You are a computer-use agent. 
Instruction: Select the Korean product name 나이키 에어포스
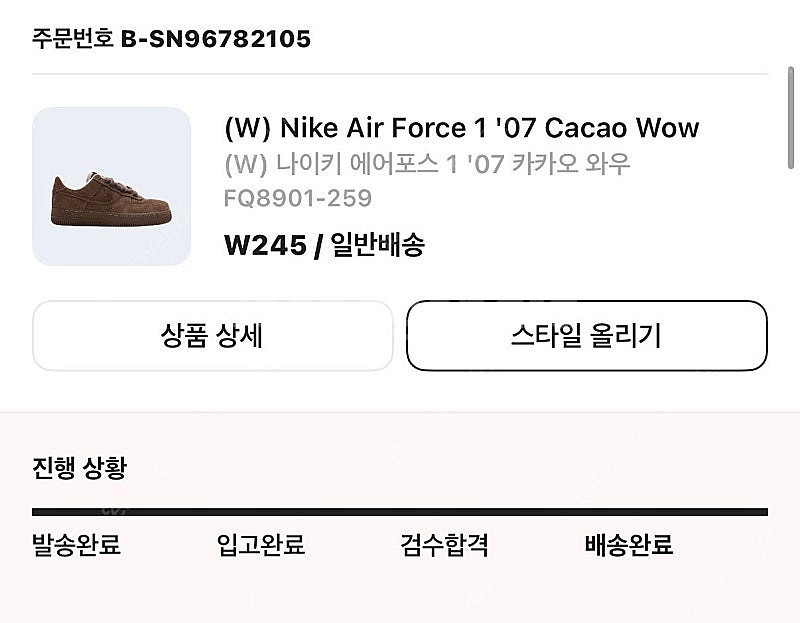427,163
